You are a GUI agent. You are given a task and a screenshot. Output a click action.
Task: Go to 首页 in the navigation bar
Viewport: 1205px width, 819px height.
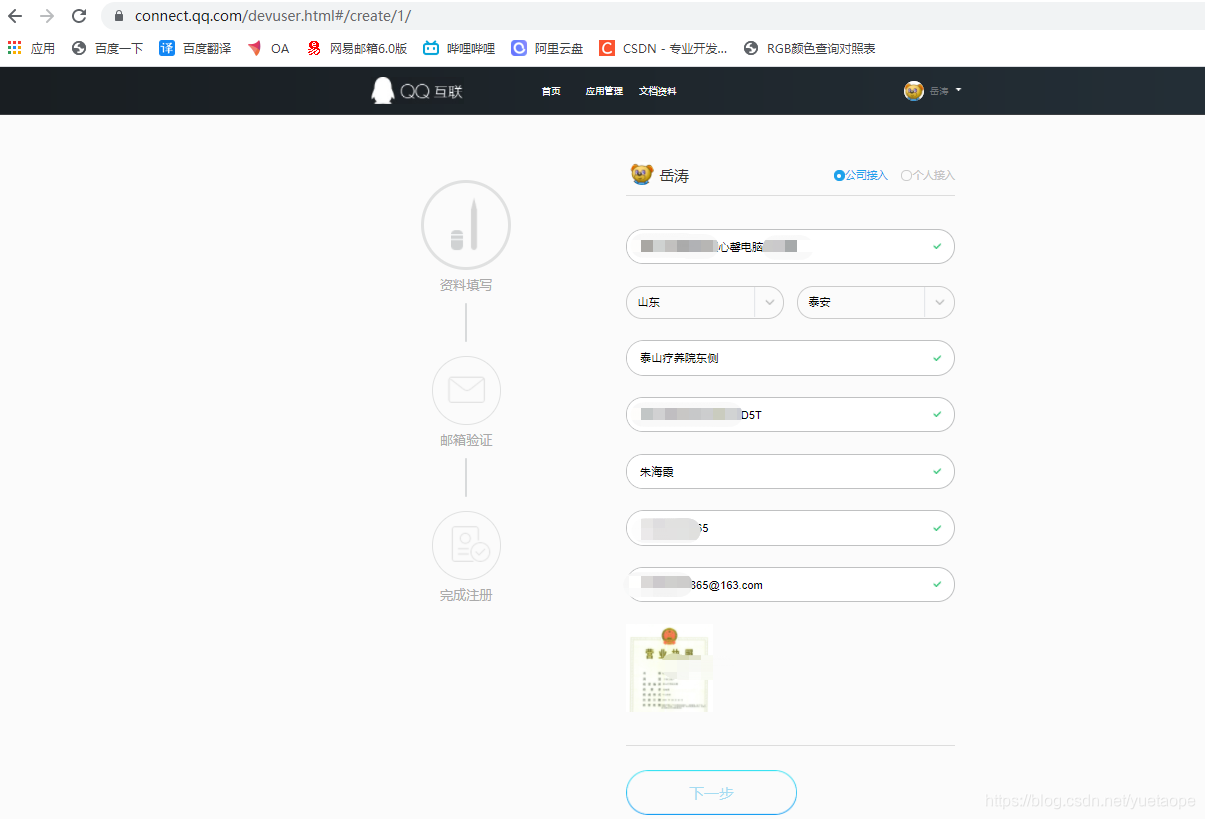coord(551,91)
